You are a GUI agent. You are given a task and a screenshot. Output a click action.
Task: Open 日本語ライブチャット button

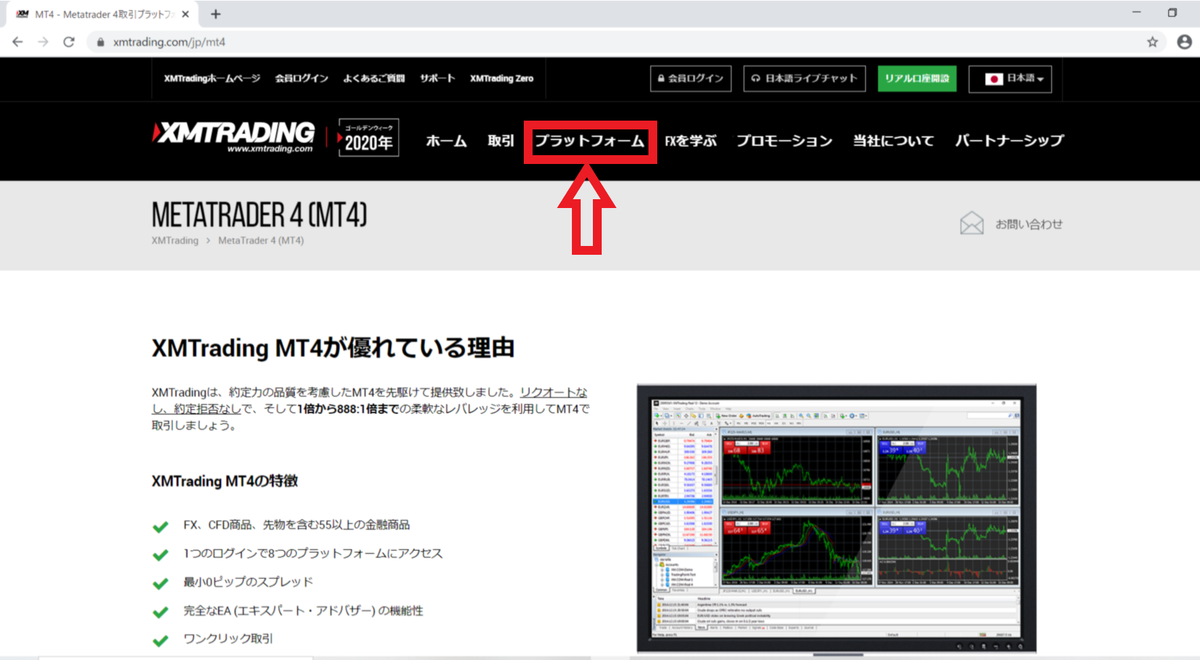point(804,79)
